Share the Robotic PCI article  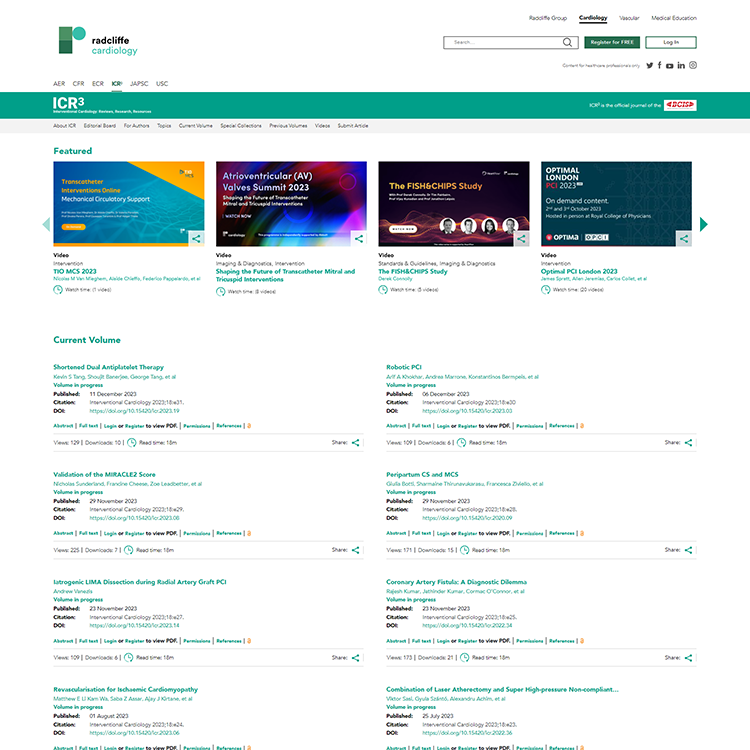[688, 442]
